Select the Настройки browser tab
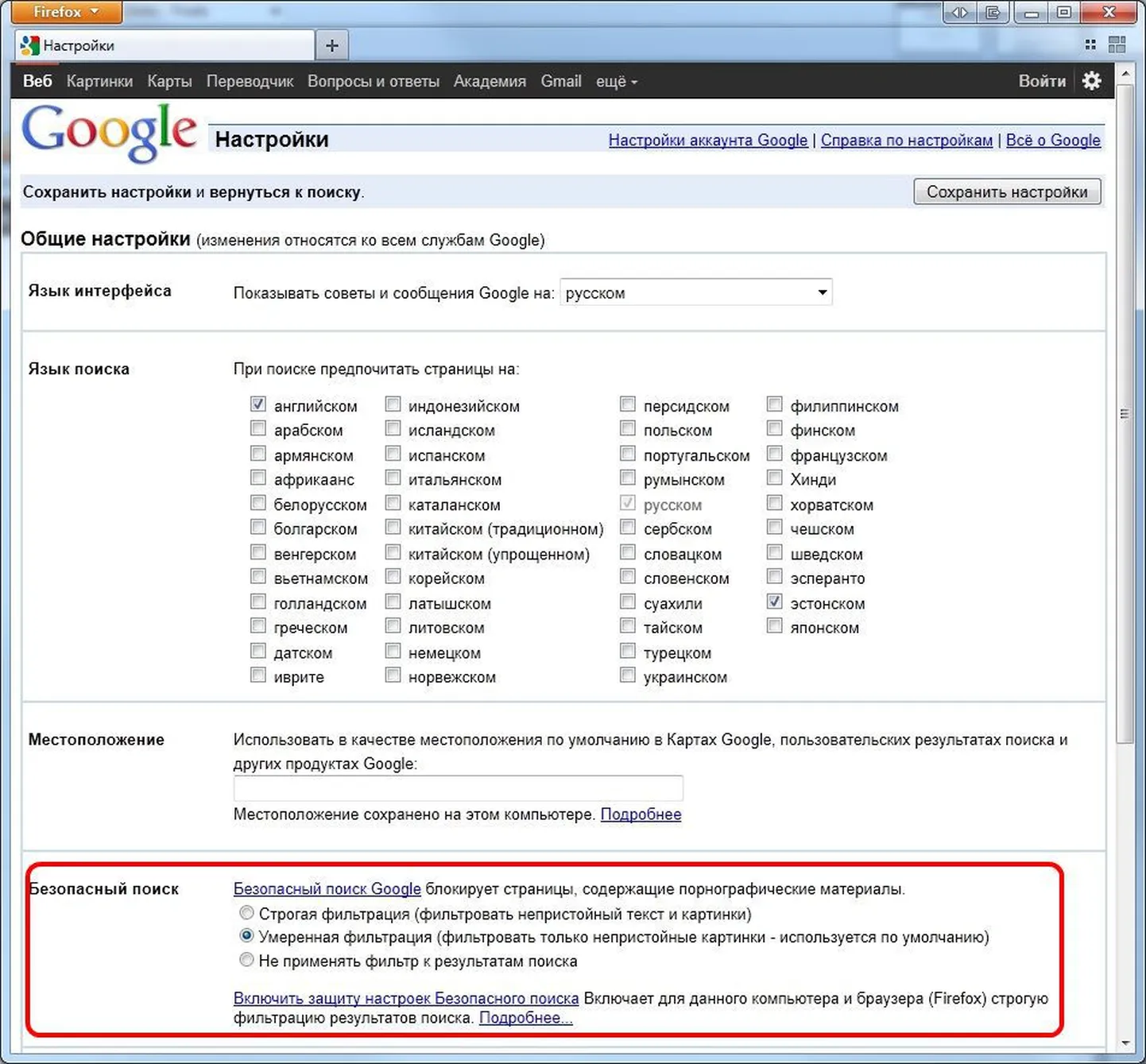 165,46
